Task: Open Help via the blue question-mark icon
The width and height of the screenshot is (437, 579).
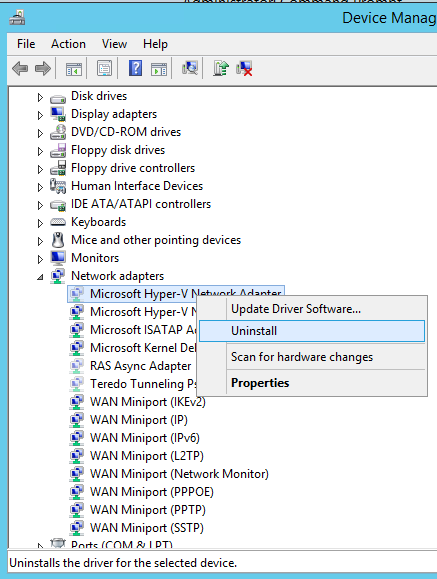Action: [x=135, y=68]
